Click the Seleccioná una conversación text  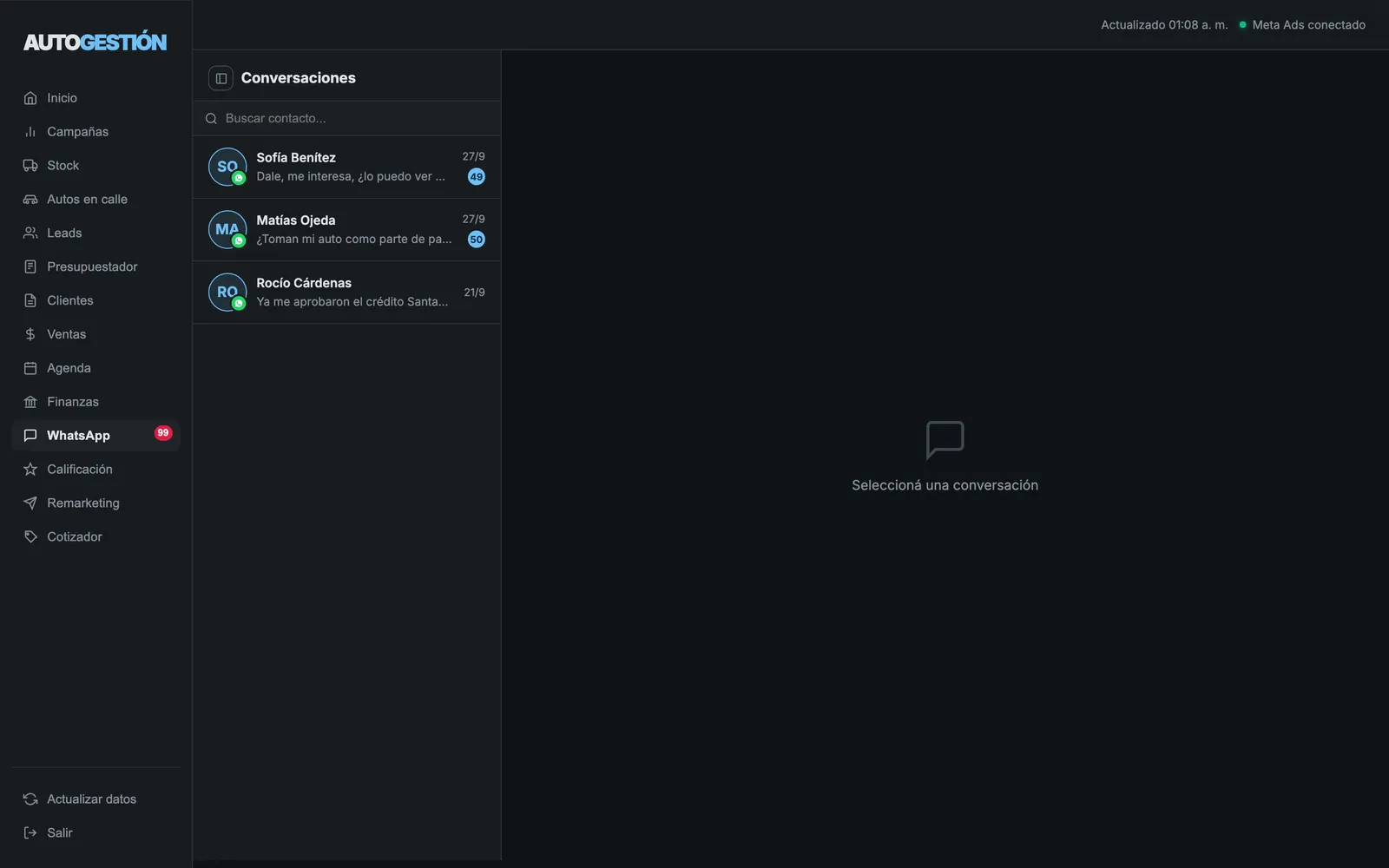pyautogui.click(x=945, y=485)
